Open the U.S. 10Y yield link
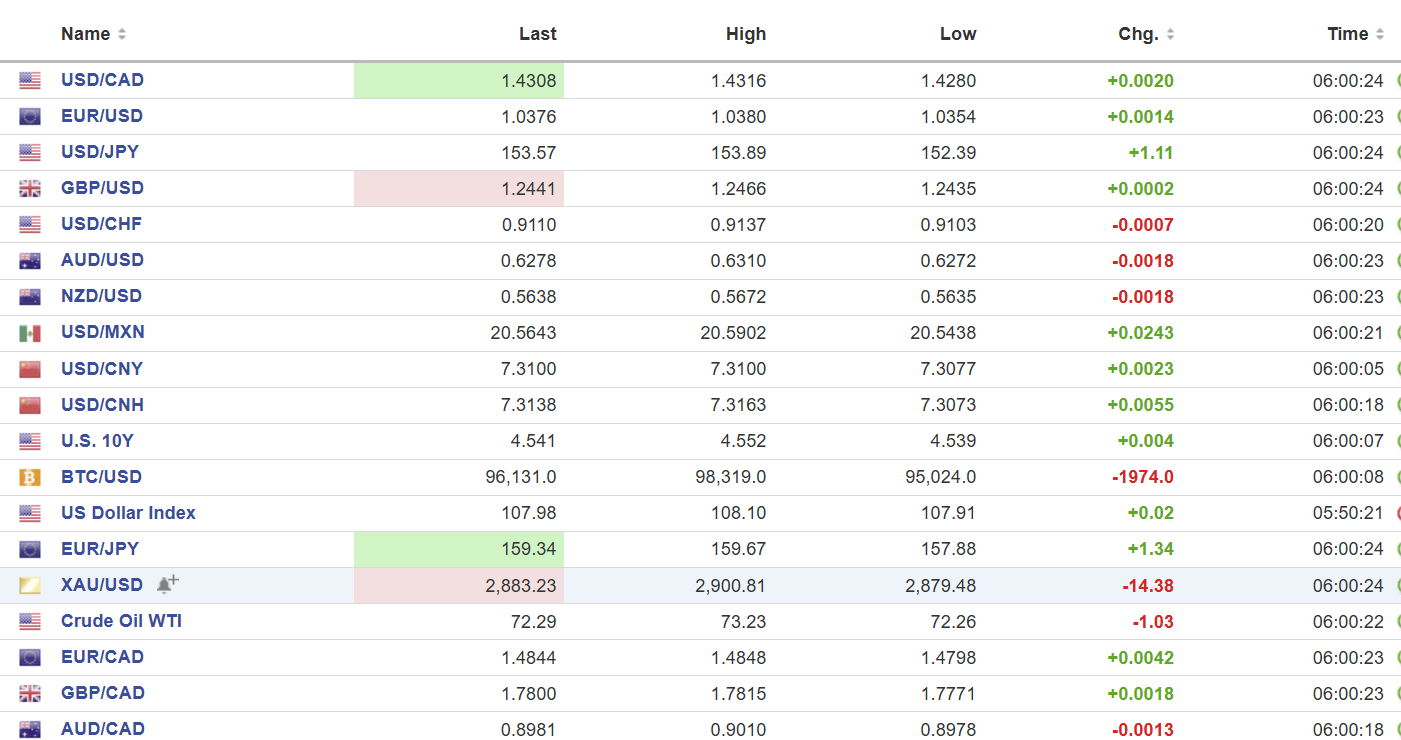This screenshot has height=740, width=1401. (97, 441)
